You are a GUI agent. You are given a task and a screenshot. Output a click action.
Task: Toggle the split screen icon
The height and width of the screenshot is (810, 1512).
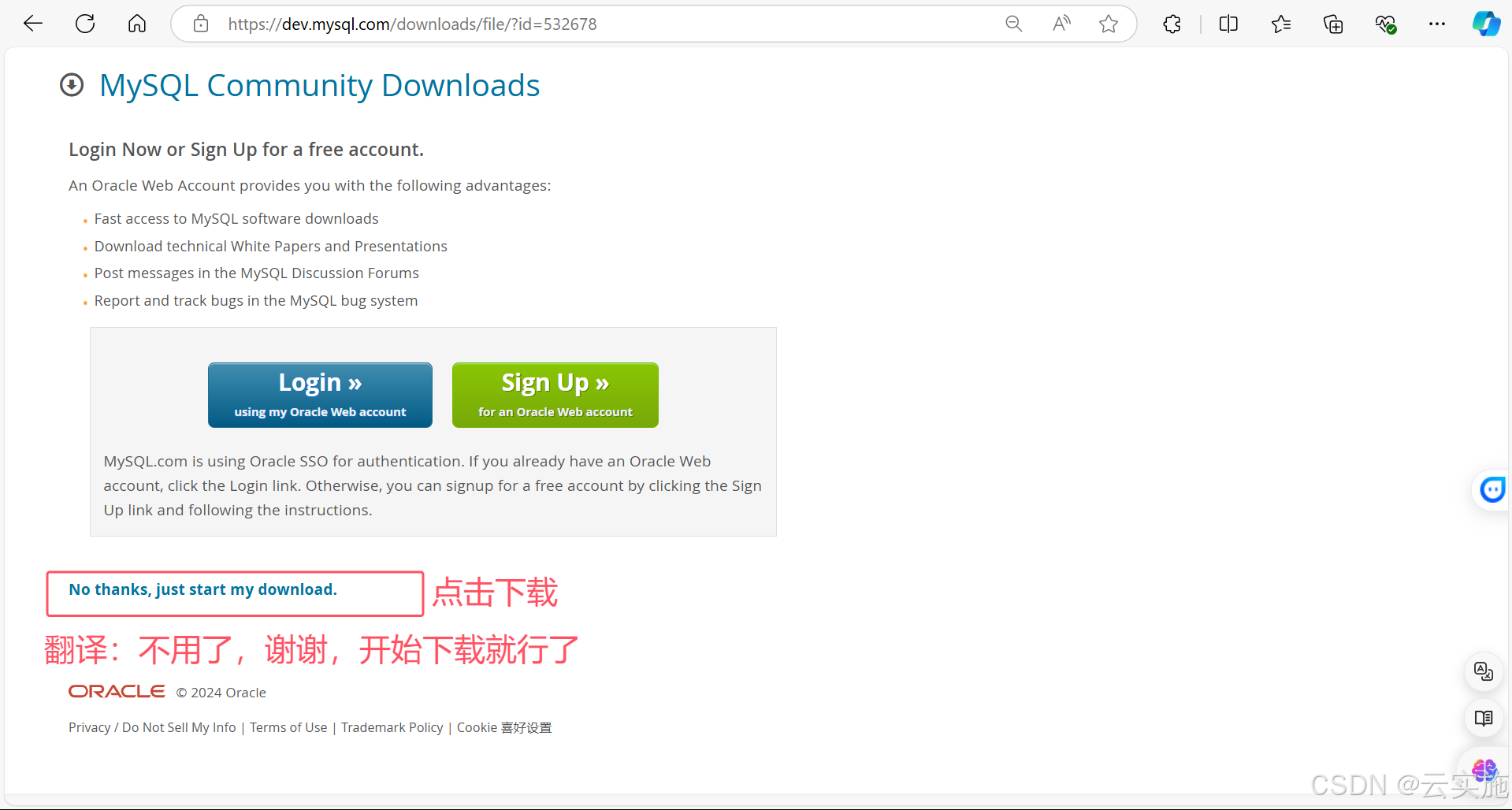tap(1228, 24)
